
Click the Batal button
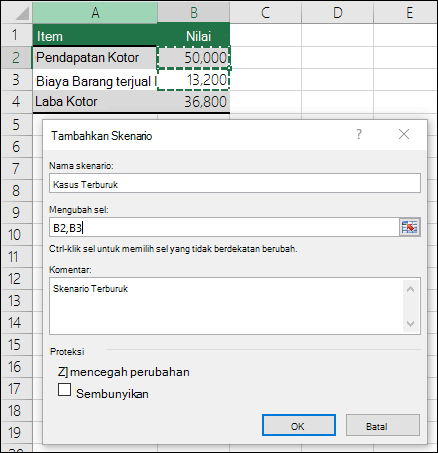(x=383, y=426)
